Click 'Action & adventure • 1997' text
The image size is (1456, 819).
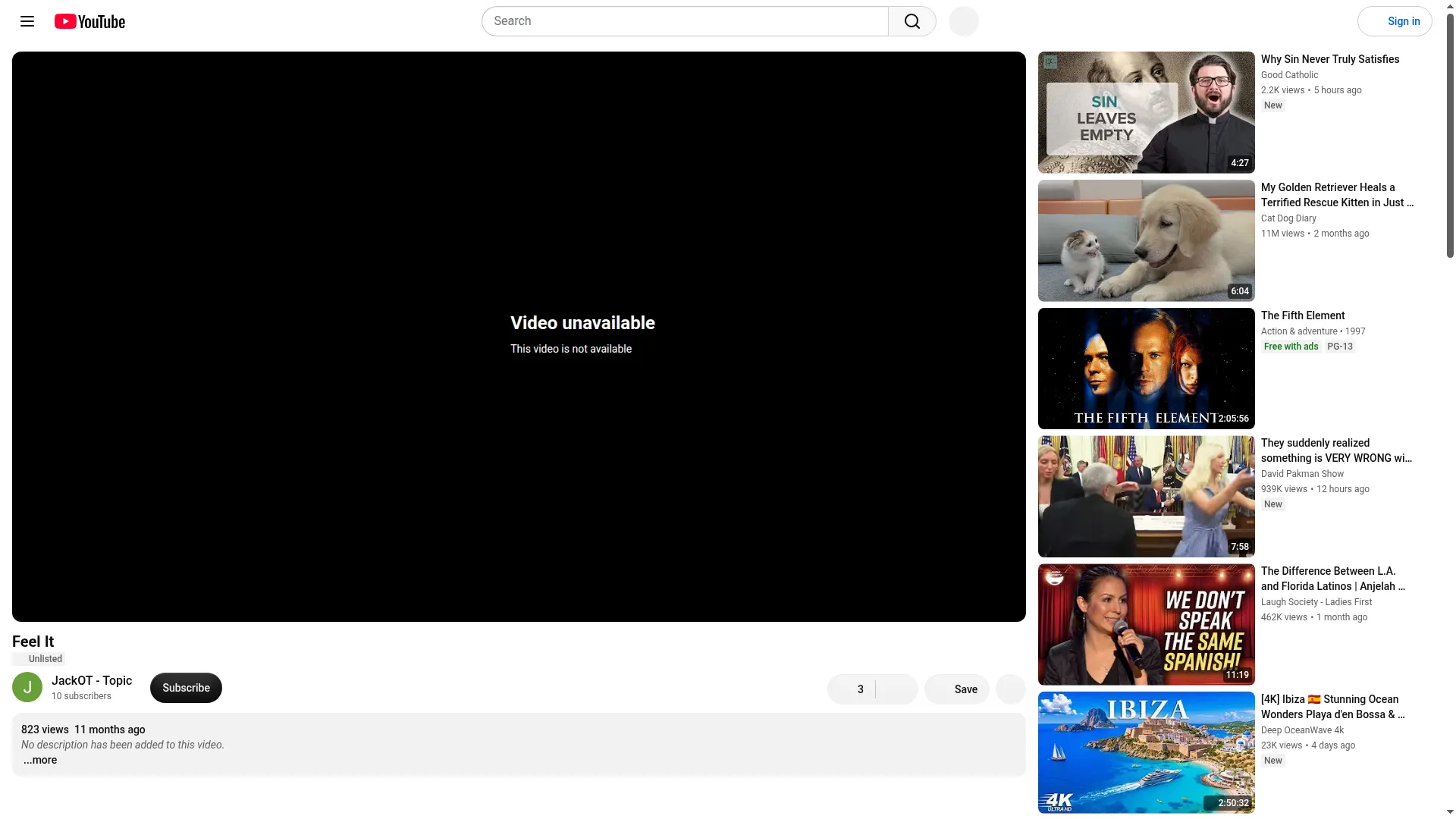click(x=1313, y=331)
